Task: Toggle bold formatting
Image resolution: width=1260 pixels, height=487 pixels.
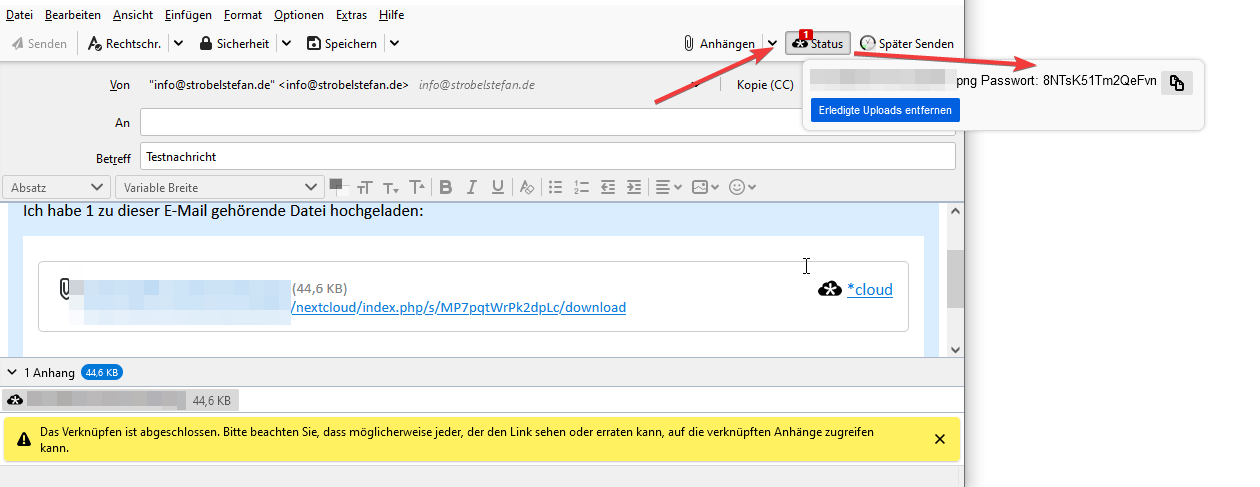Action: [446, 187]
